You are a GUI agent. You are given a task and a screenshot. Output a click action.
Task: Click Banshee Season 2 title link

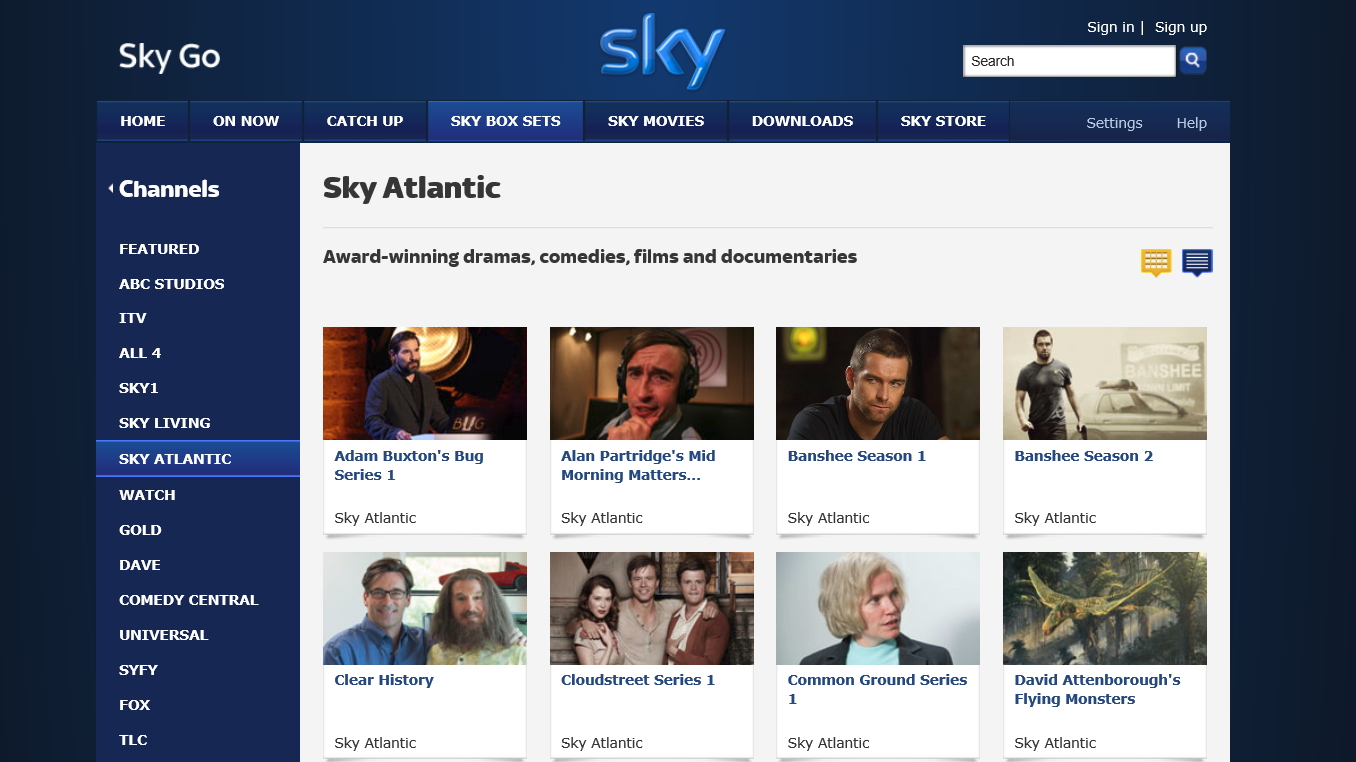(1084, 456)
